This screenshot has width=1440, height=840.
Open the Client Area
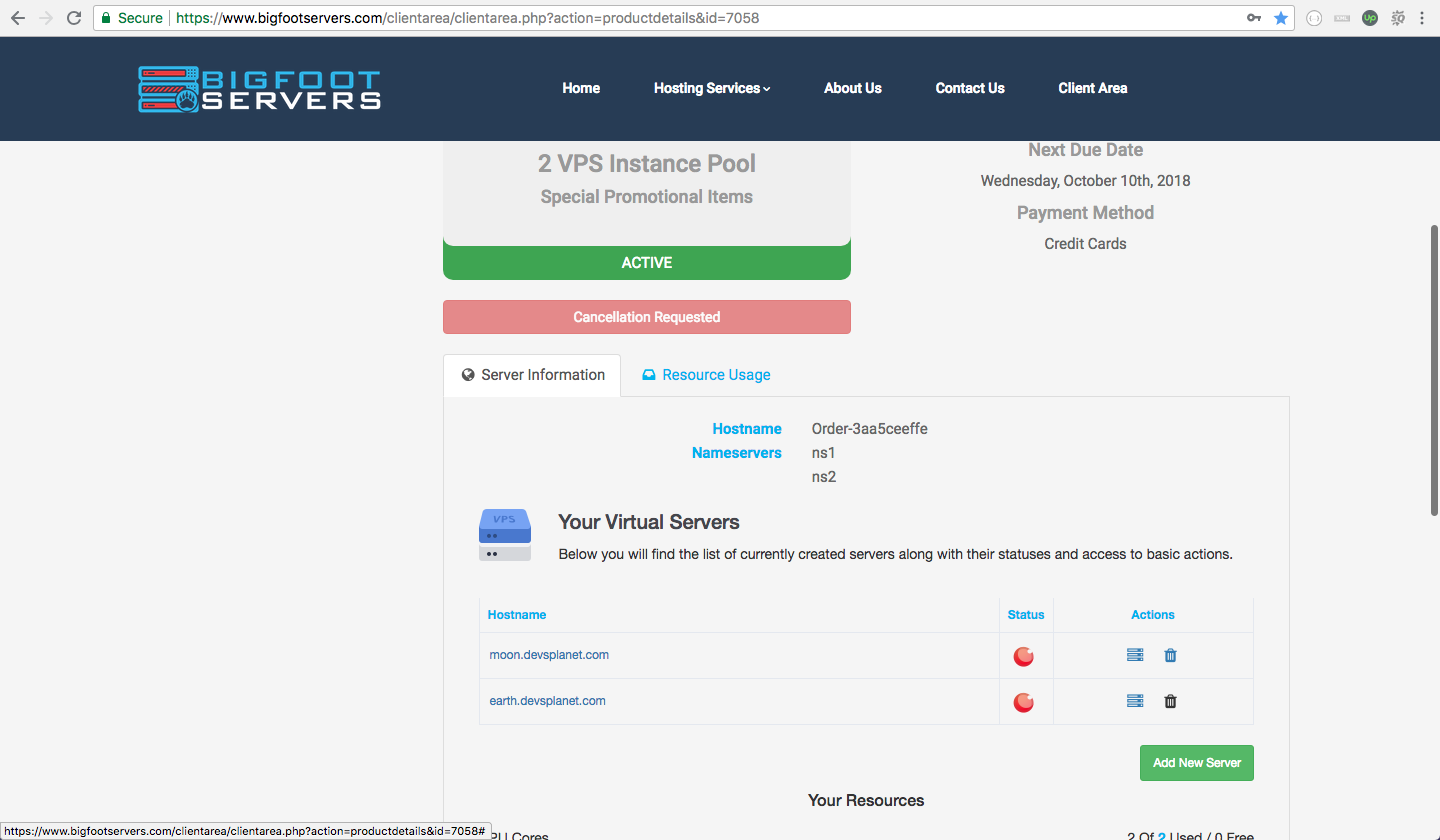1093,88
